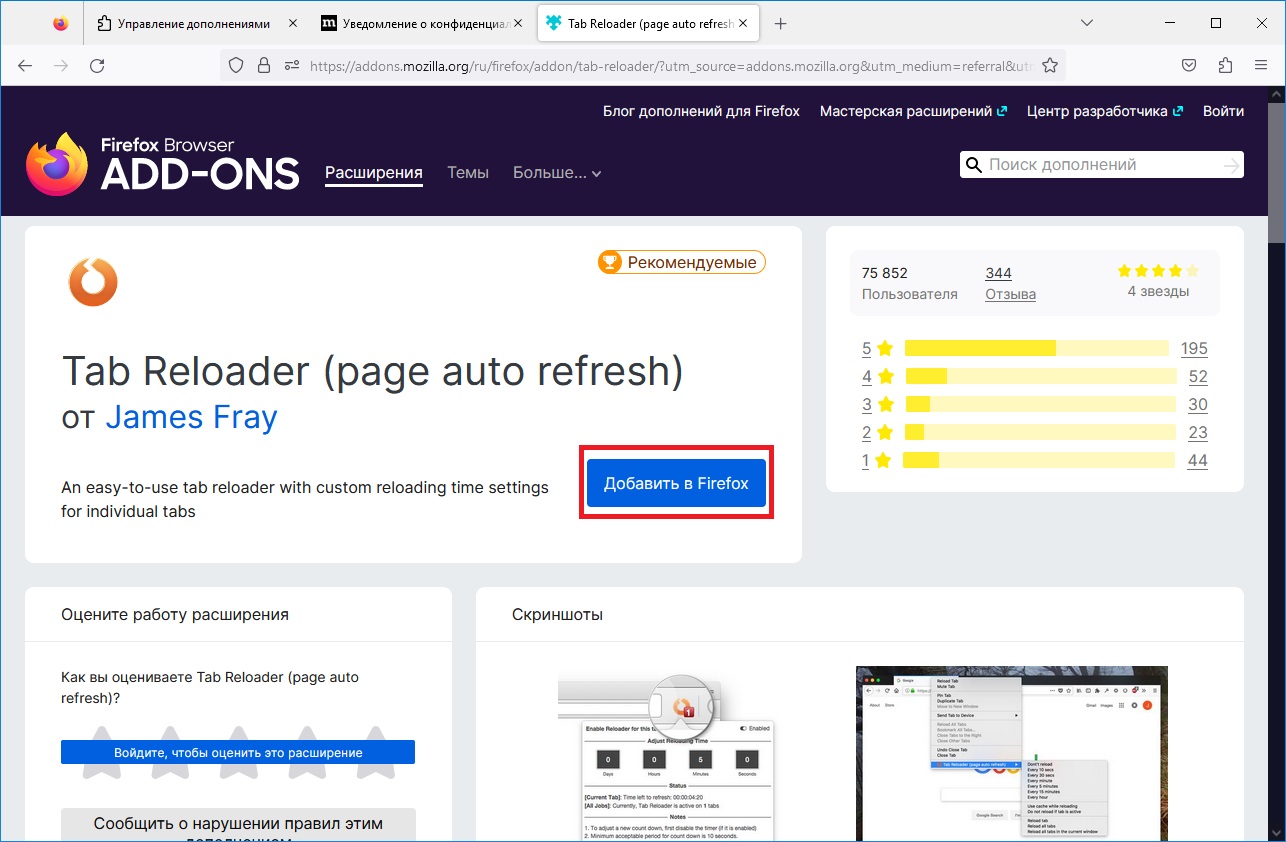Click Войдите, чтобы оценить это расширение button

coord(238,752)
